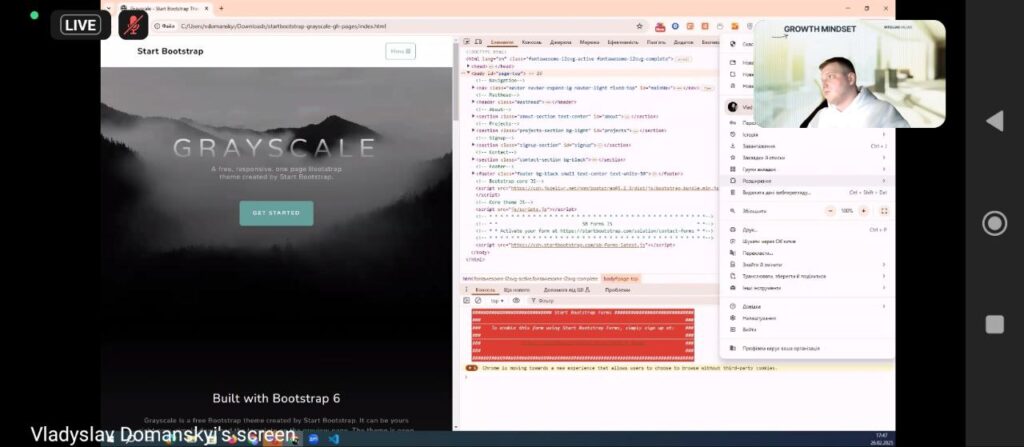Expand the head element node
1024x447 pixels.
coord(468,66)
